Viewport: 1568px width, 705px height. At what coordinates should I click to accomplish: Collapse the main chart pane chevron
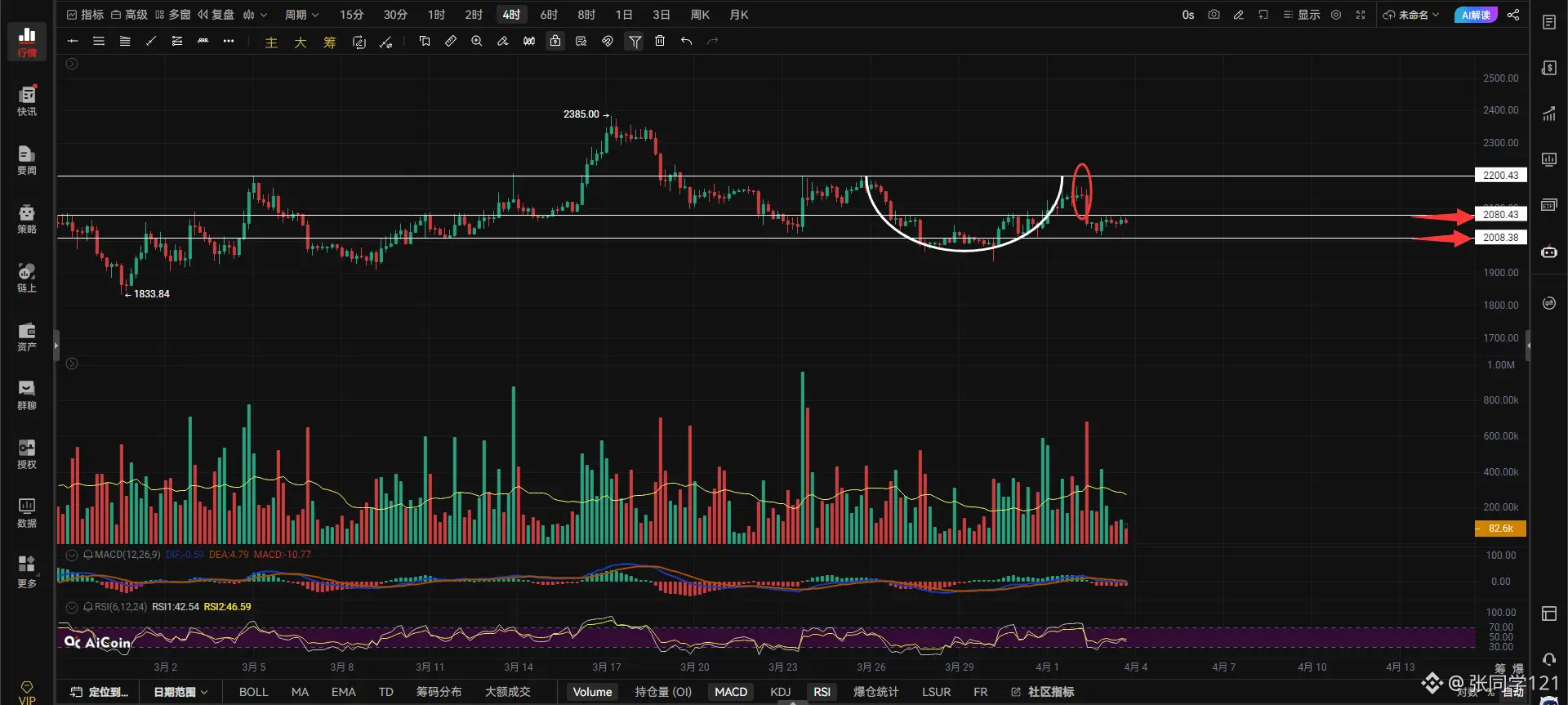tap(72, 64)
